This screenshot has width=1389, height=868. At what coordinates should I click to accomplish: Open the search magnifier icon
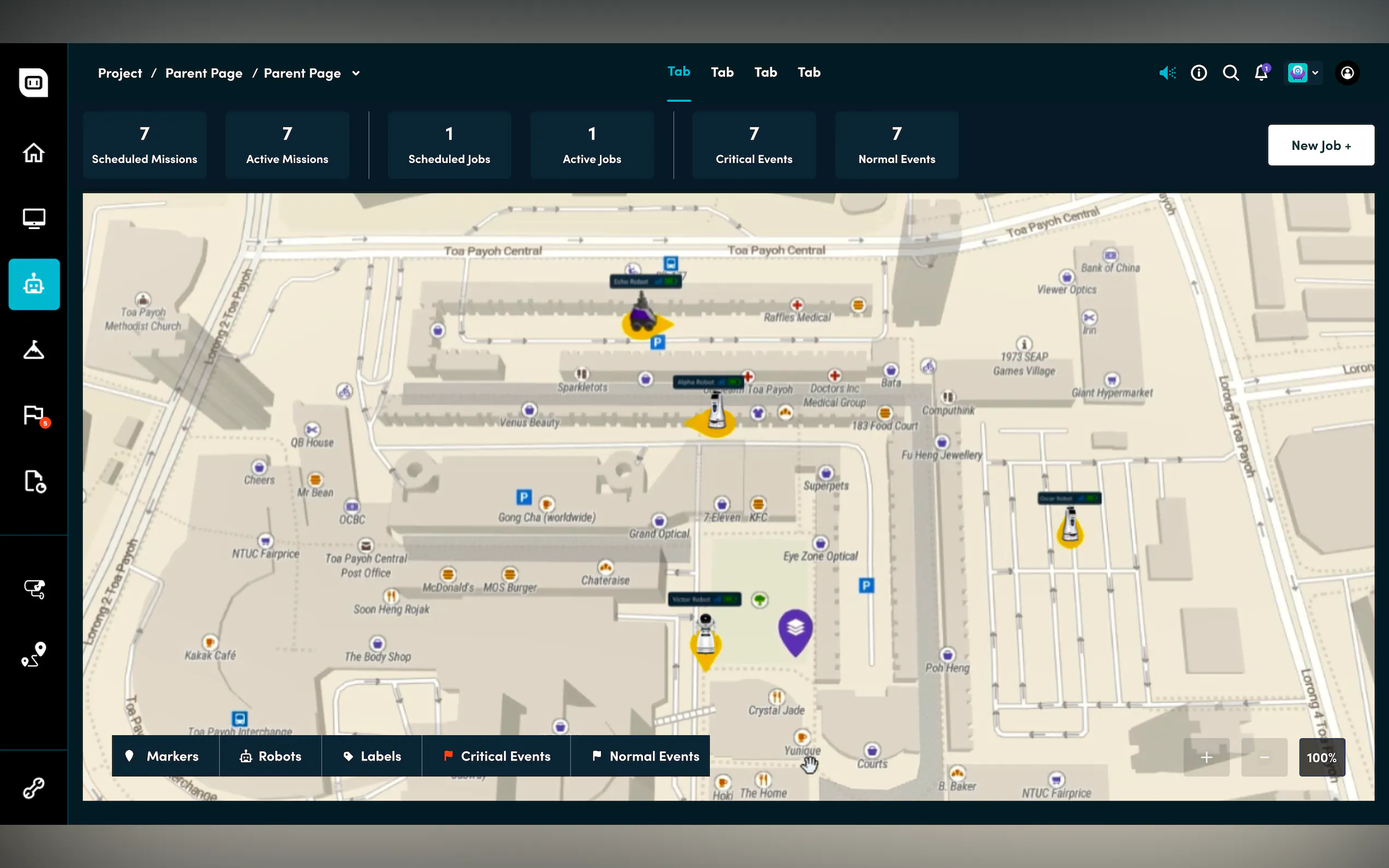click(x=1230, y=73)
